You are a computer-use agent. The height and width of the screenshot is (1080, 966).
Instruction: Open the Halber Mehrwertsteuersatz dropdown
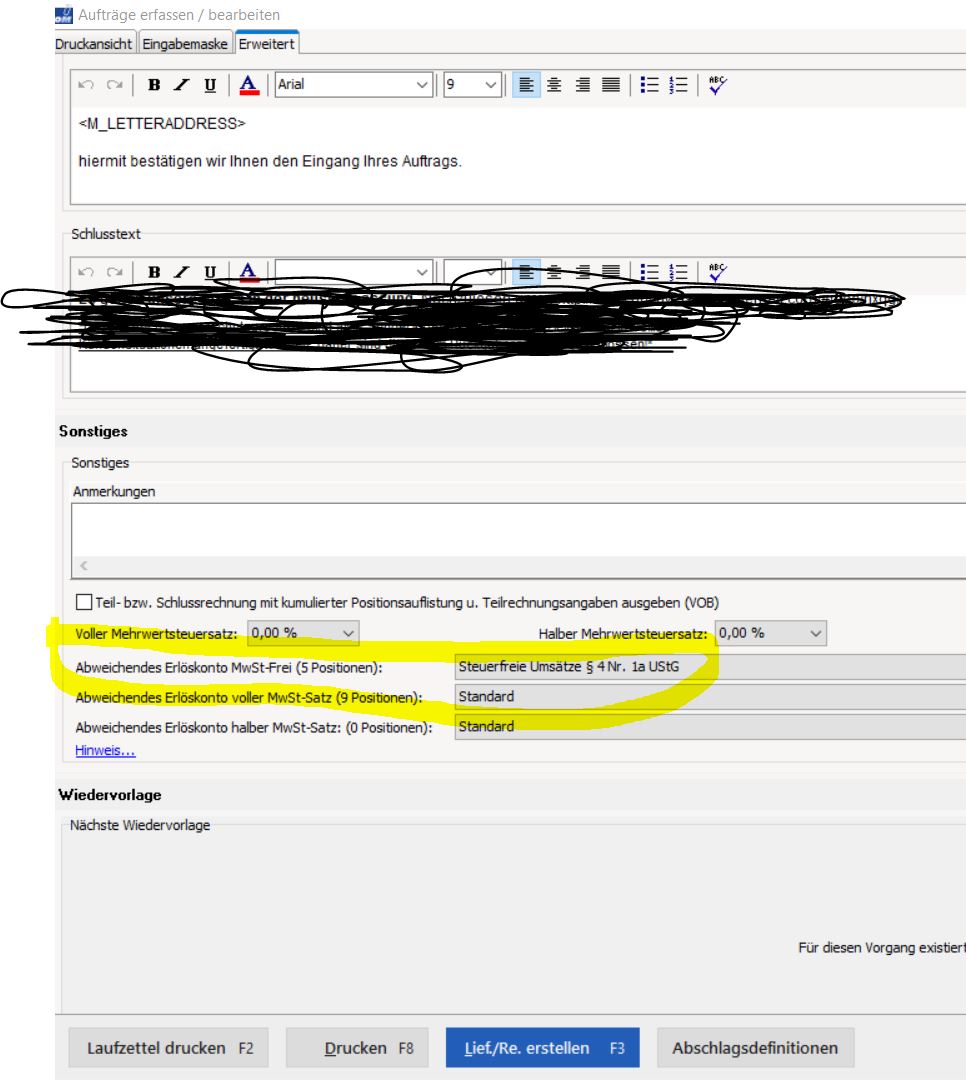click(770, 633)
